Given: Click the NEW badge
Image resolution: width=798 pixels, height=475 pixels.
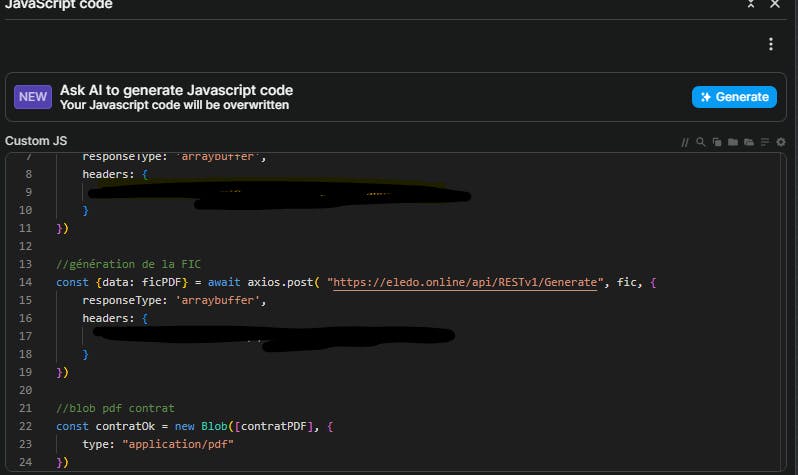Looking at the screenshot, I should point(33,97).
